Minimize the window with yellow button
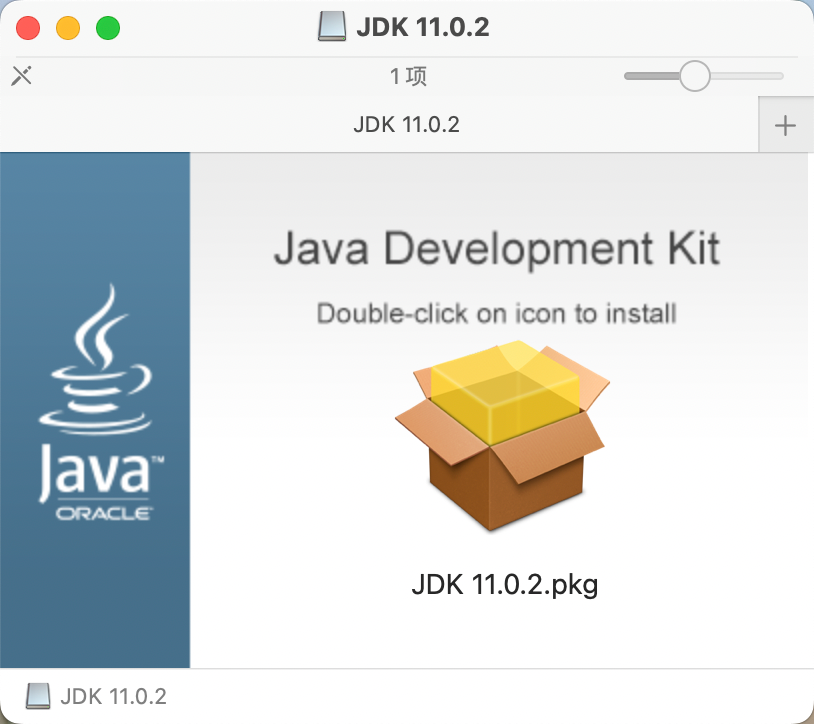This screenshot has height=724, width=814. (x=68, y=28)
